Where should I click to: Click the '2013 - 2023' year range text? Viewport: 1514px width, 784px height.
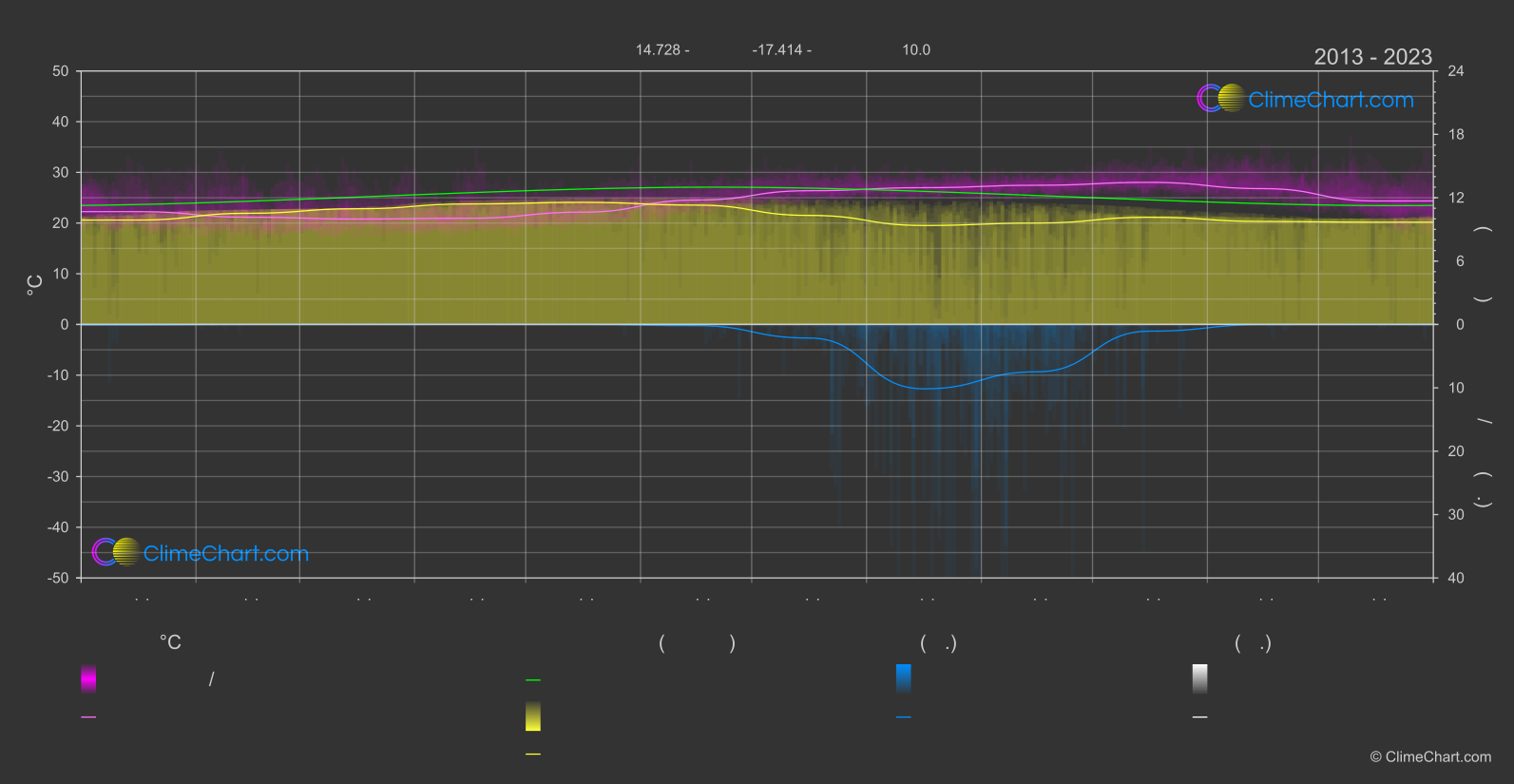coord(1372,57)
